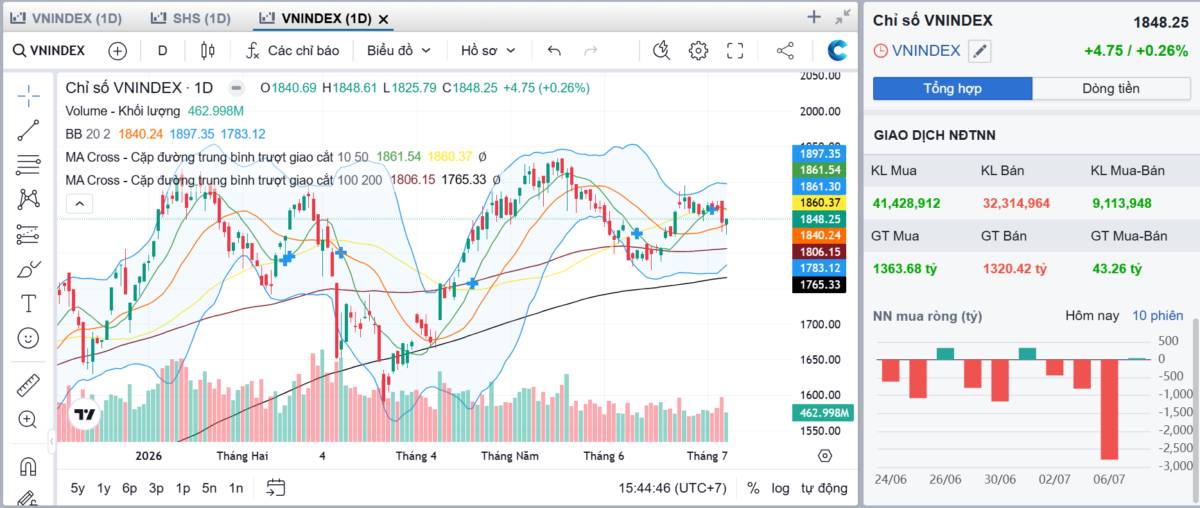
Task: Set range to 1y
Action: pyautogui.click(x=104, y=488)
